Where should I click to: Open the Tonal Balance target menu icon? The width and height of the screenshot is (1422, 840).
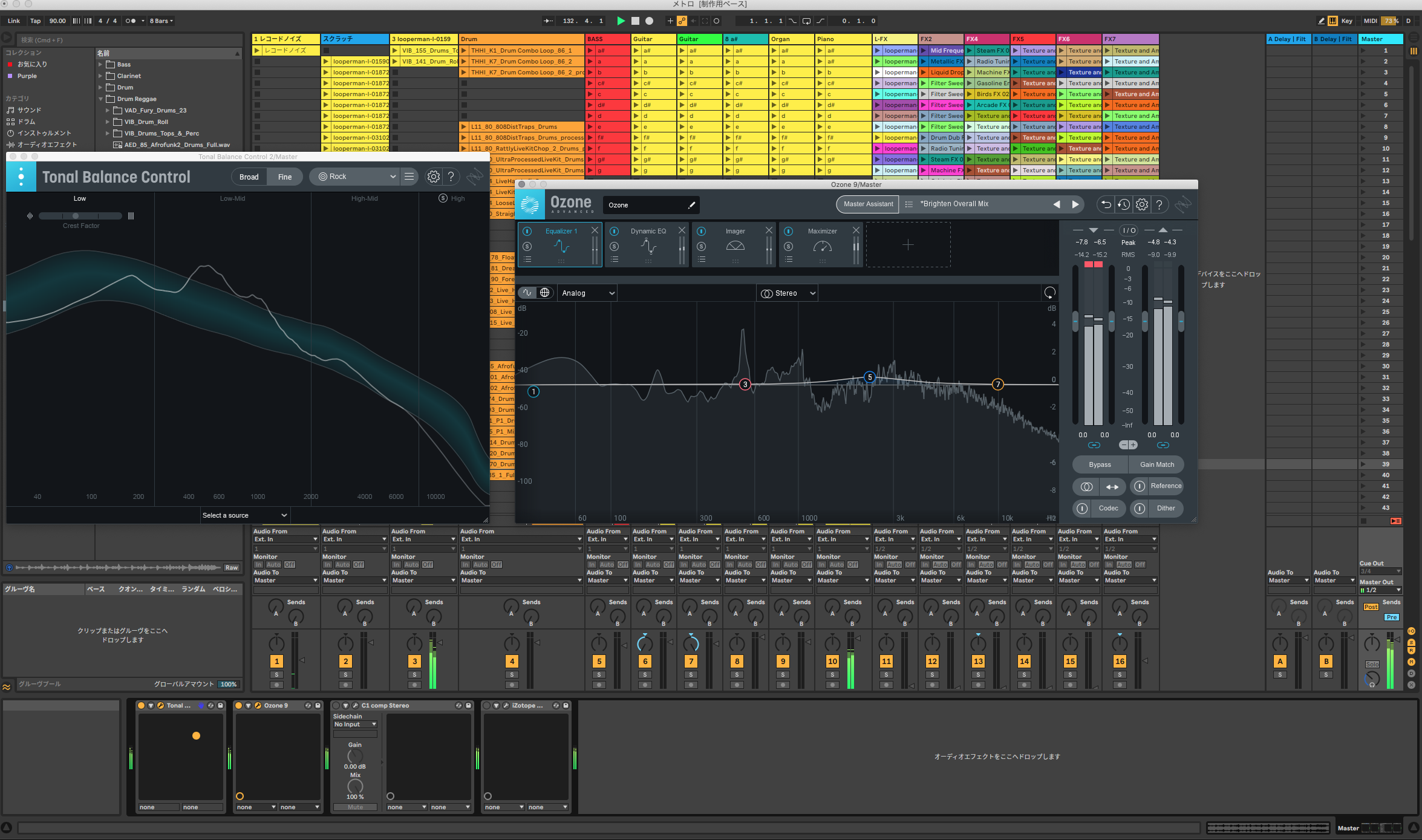click(409, 177)
